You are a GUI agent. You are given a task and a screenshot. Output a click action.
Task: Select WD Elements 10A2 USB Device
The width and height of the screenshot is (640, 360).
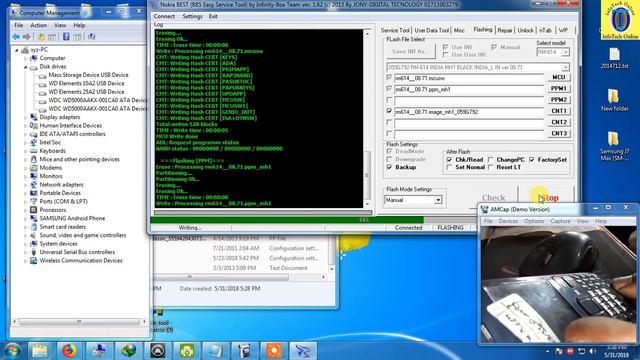coord(86,83)
